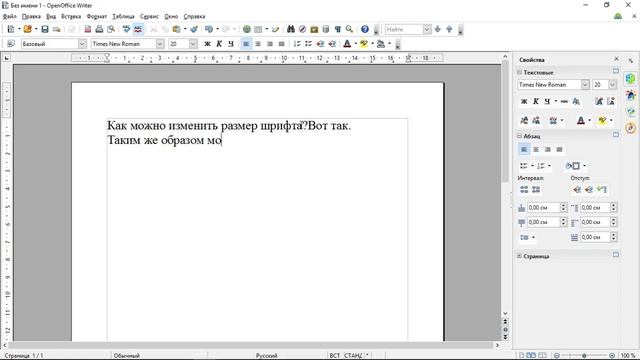Click the Font Color icon in the toolbar
This screenshot has height=360, width=640.
coord(347,44)
